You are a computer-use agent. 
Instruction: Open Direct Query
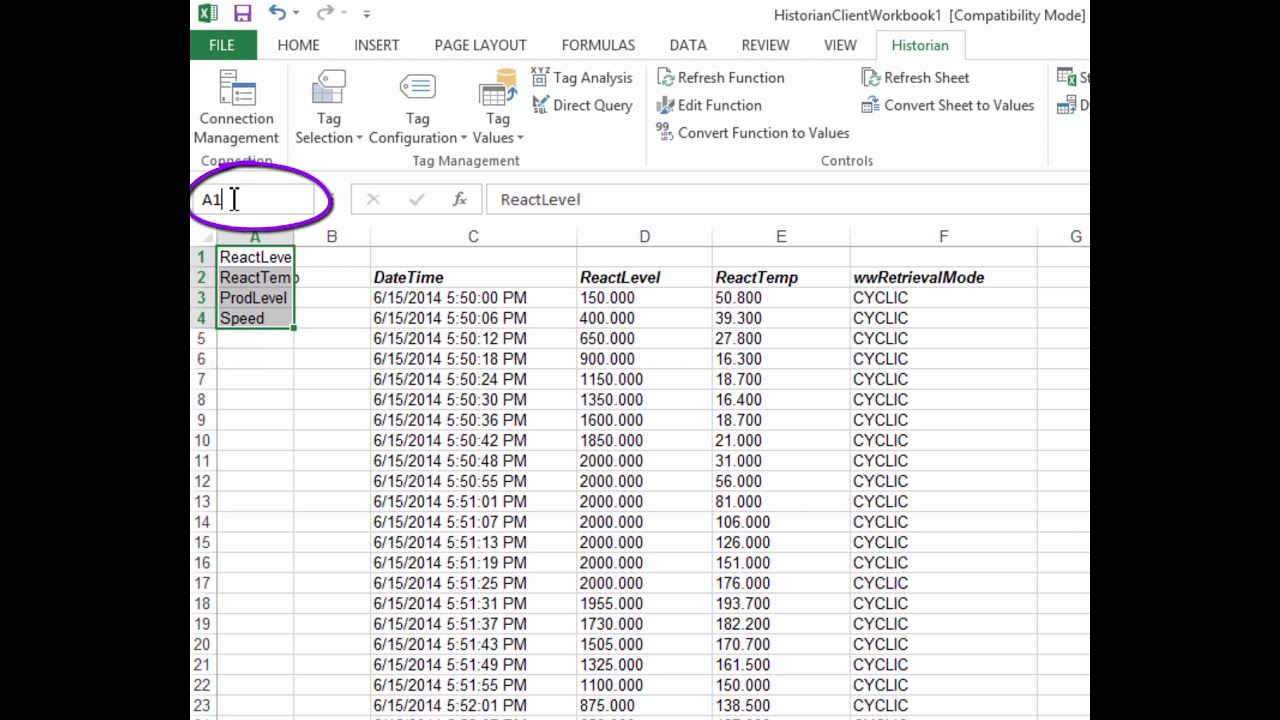click(581, 105)
